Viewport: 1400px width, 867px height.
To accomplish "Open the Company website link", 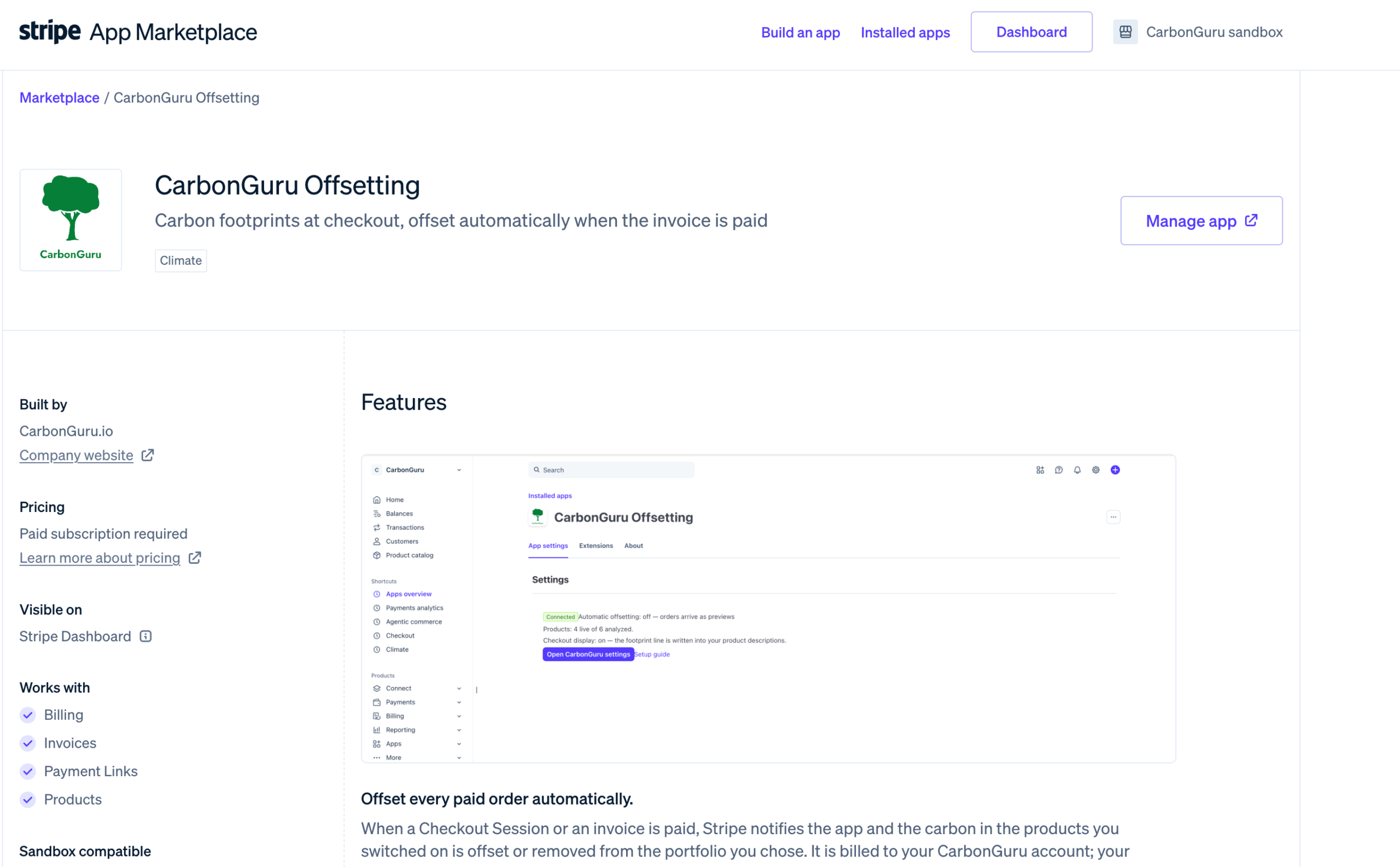I will (x=76, y=455).
